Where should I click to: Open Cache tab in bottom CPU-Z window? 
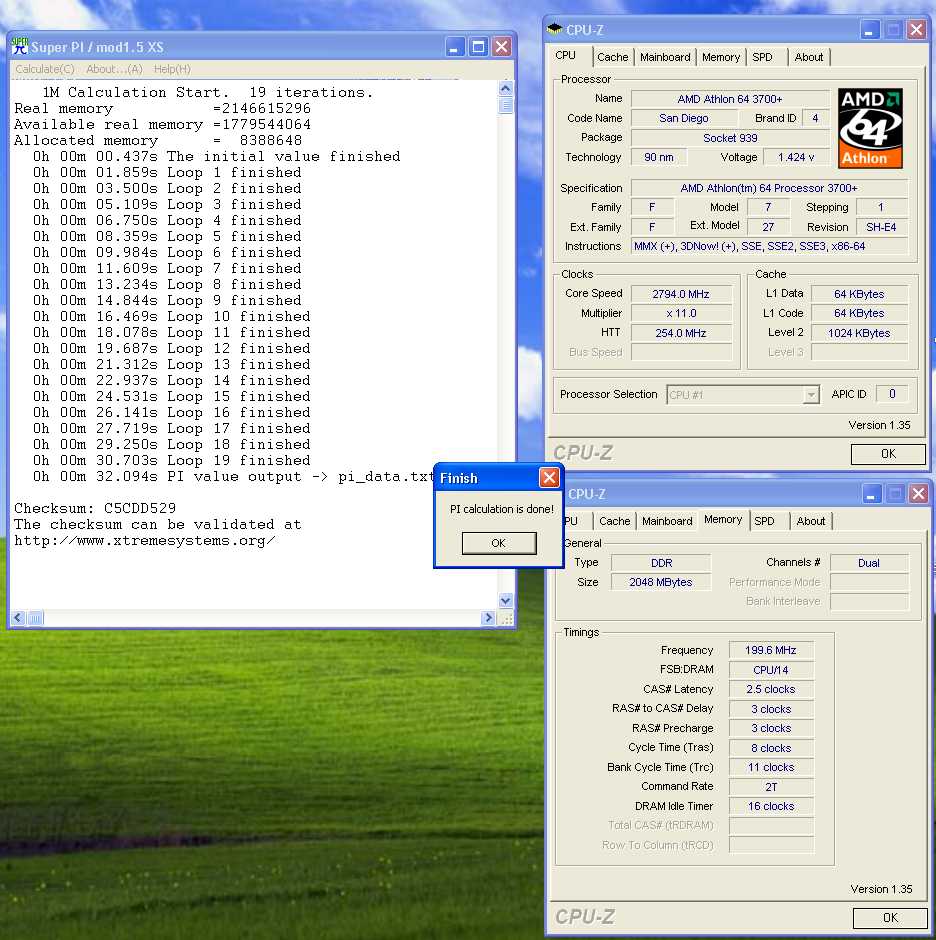point(615,521)
